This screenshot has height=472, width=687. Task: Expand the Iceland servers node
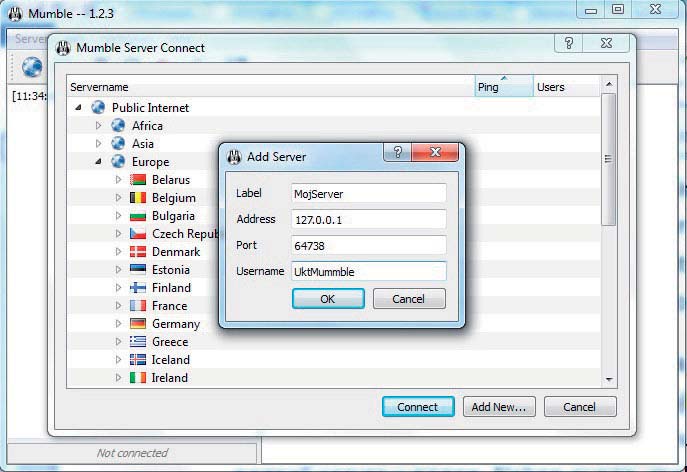tap(118, 359)
